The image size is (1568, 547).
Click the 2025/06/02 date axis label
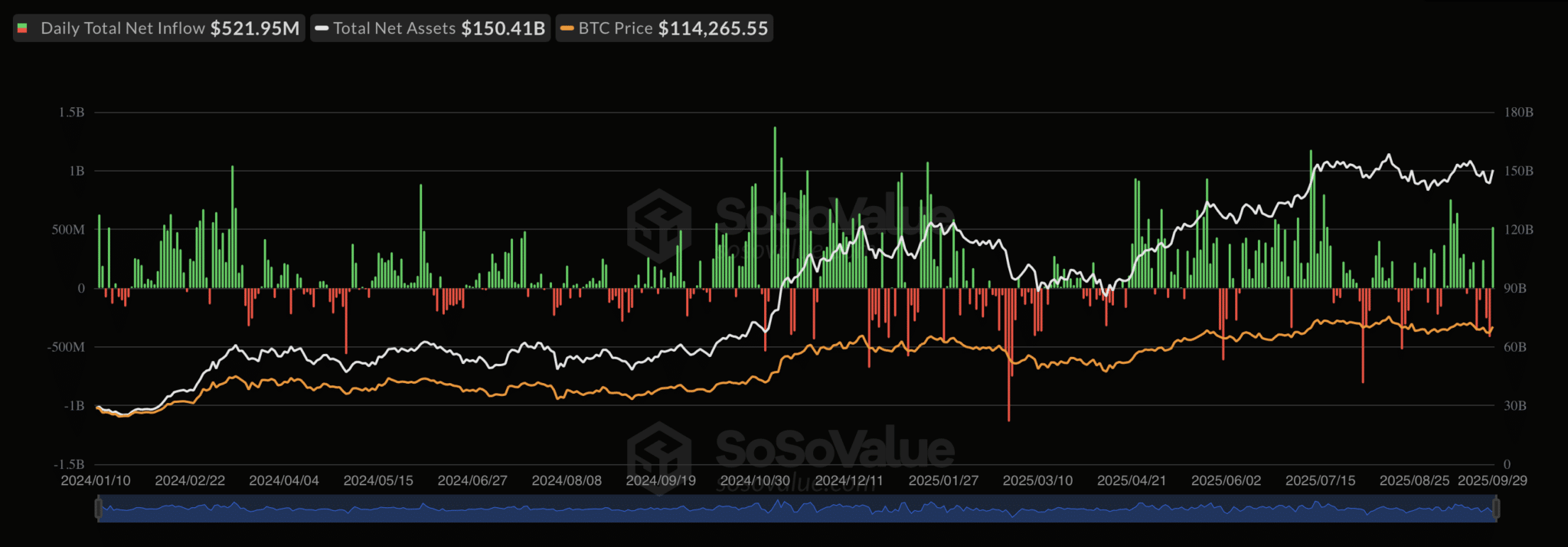pyautogui.click(x=1226, y=480)
